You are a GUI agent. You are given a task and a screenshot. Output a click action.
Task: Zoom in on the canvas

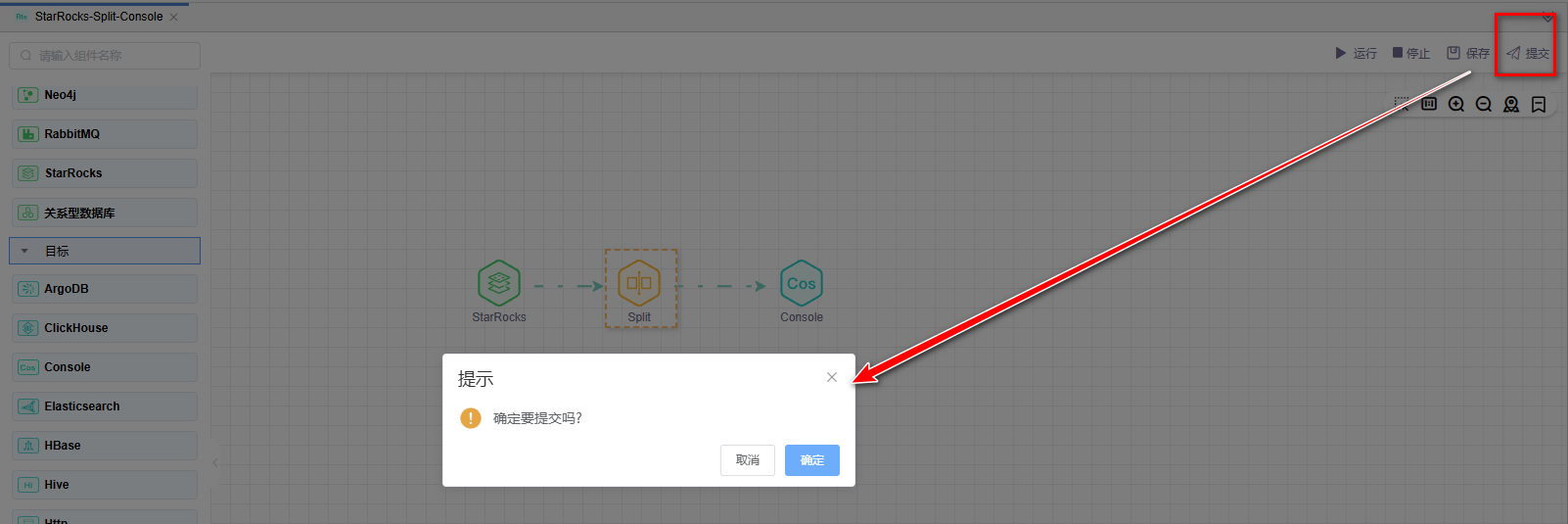click(1456, 105)
